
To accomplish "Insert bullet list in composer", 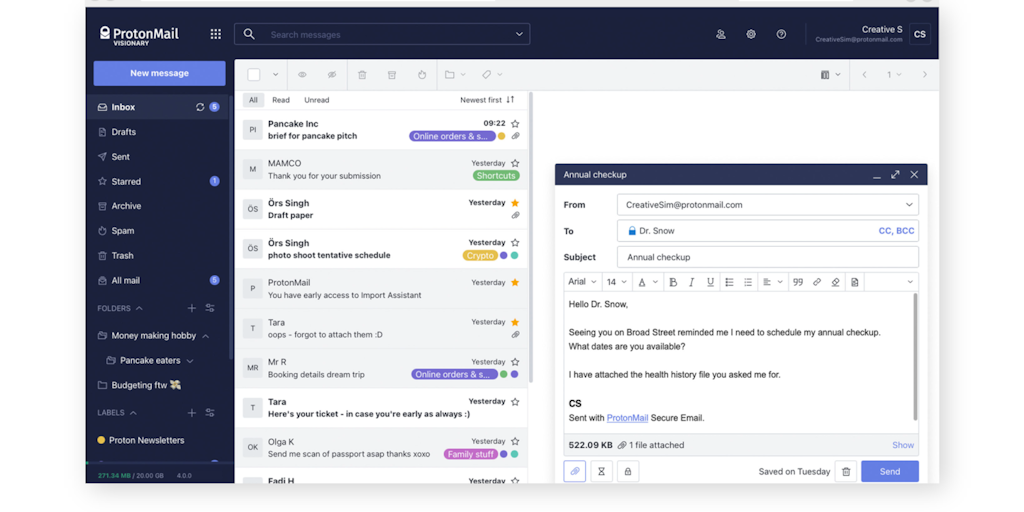I will 729,282.
